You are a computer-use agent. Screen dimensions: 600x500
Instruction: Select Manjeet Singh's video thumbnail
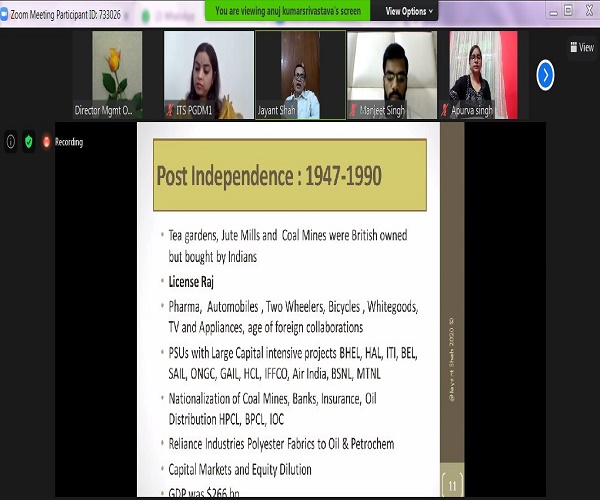392,75
